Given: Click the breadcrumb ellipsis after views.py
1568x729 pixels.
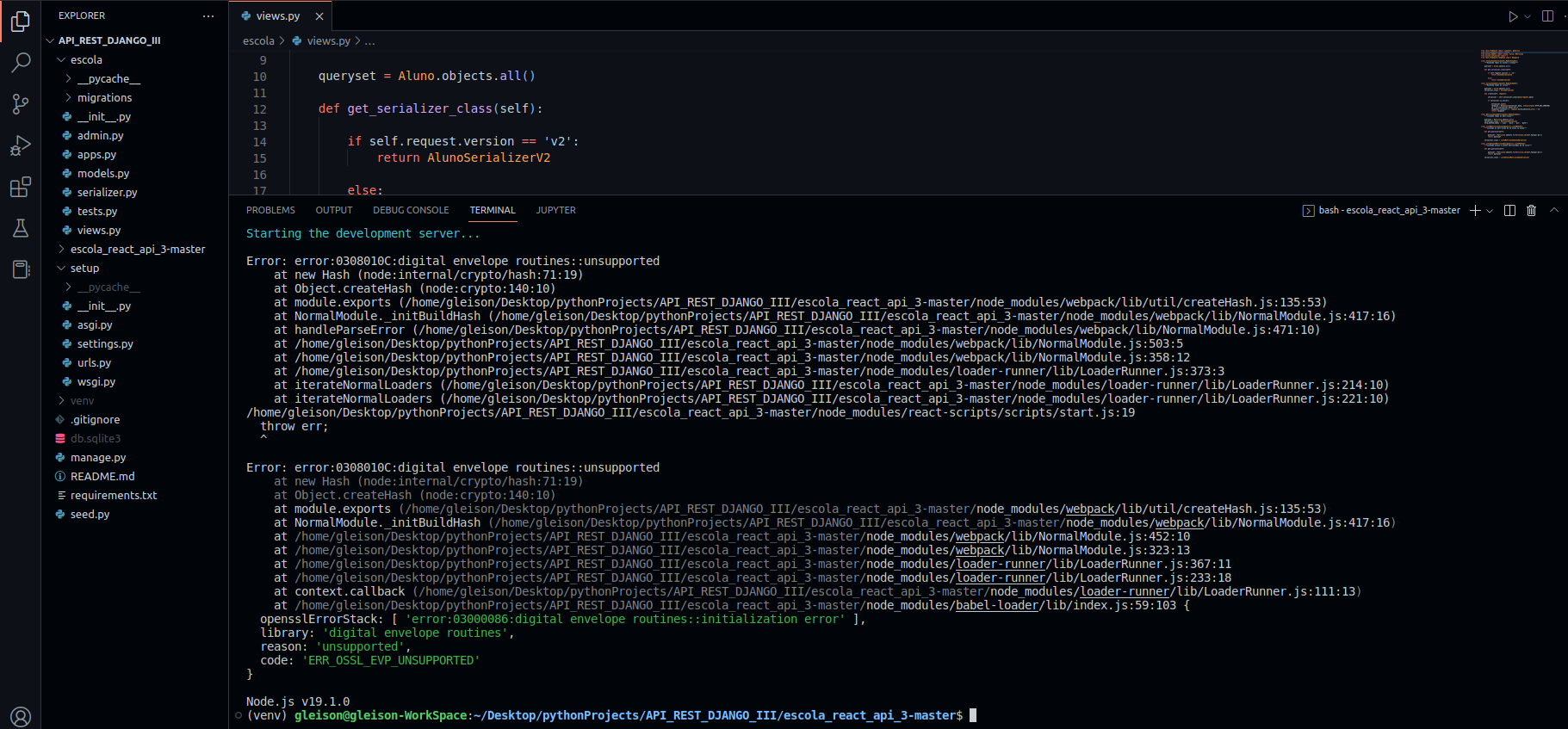Looking at the screenshot, I should pyautogui.click(x=369, y=40).
